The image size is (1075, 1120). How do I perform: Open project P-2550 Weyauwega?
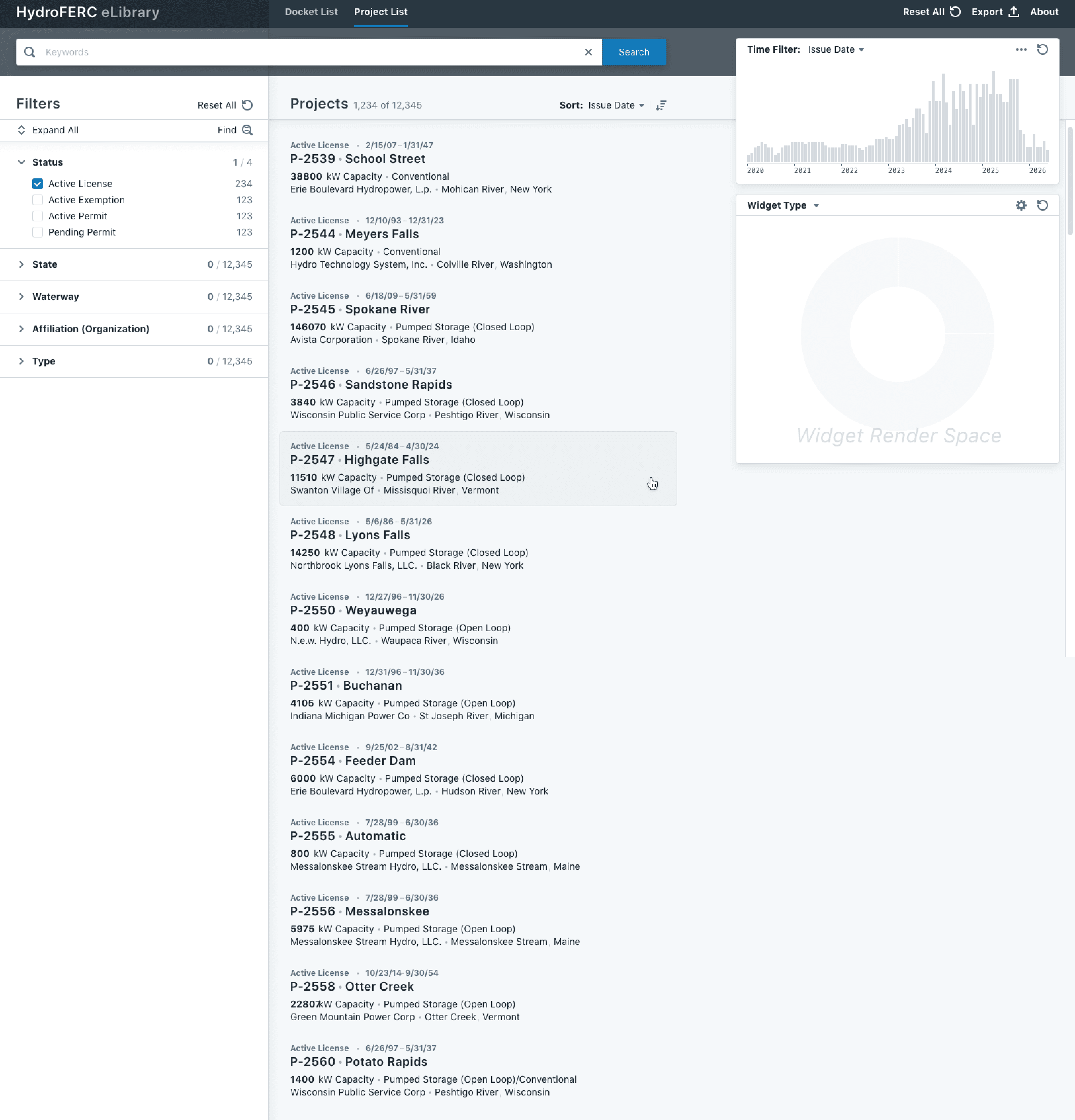point(478,619)
